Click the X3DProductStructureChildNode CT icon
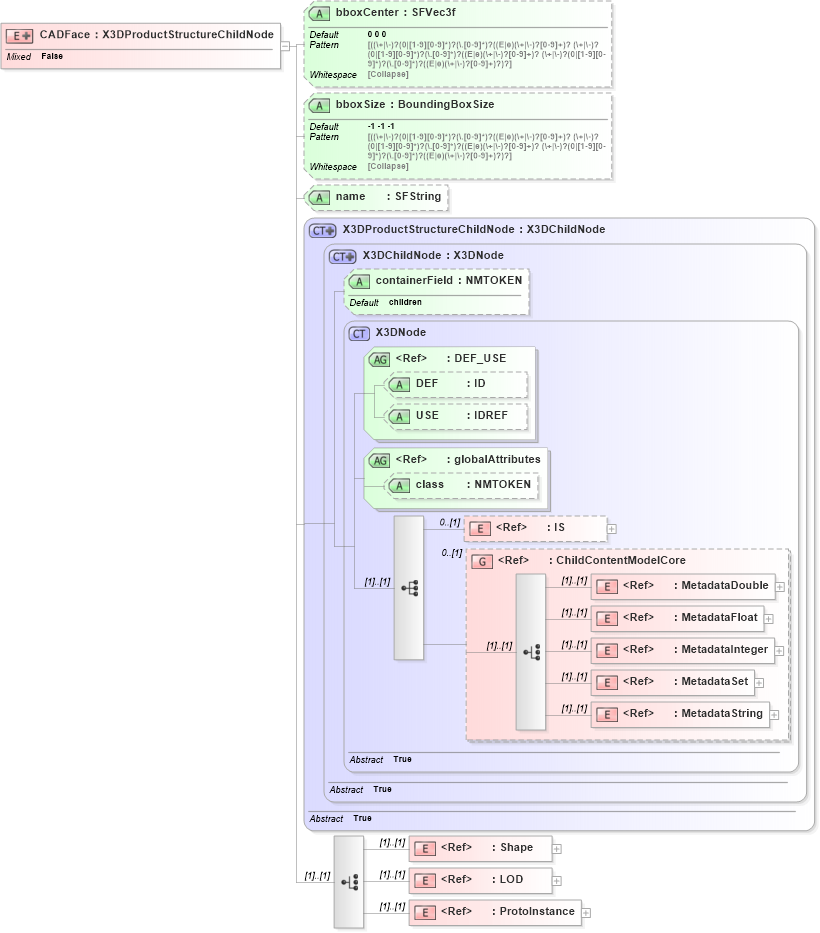 click(323, 231)
